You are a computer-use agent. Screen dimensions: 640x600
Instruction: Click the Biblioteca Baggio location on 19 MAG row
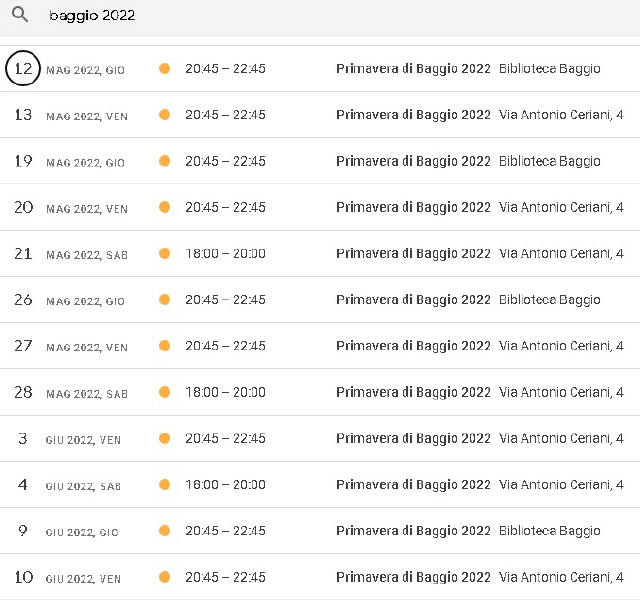pos(549,161)
